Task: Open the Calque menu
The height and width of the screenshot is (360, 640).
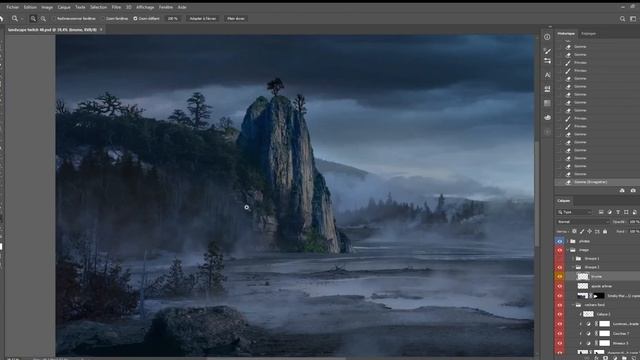Action: tap(64, 7)
